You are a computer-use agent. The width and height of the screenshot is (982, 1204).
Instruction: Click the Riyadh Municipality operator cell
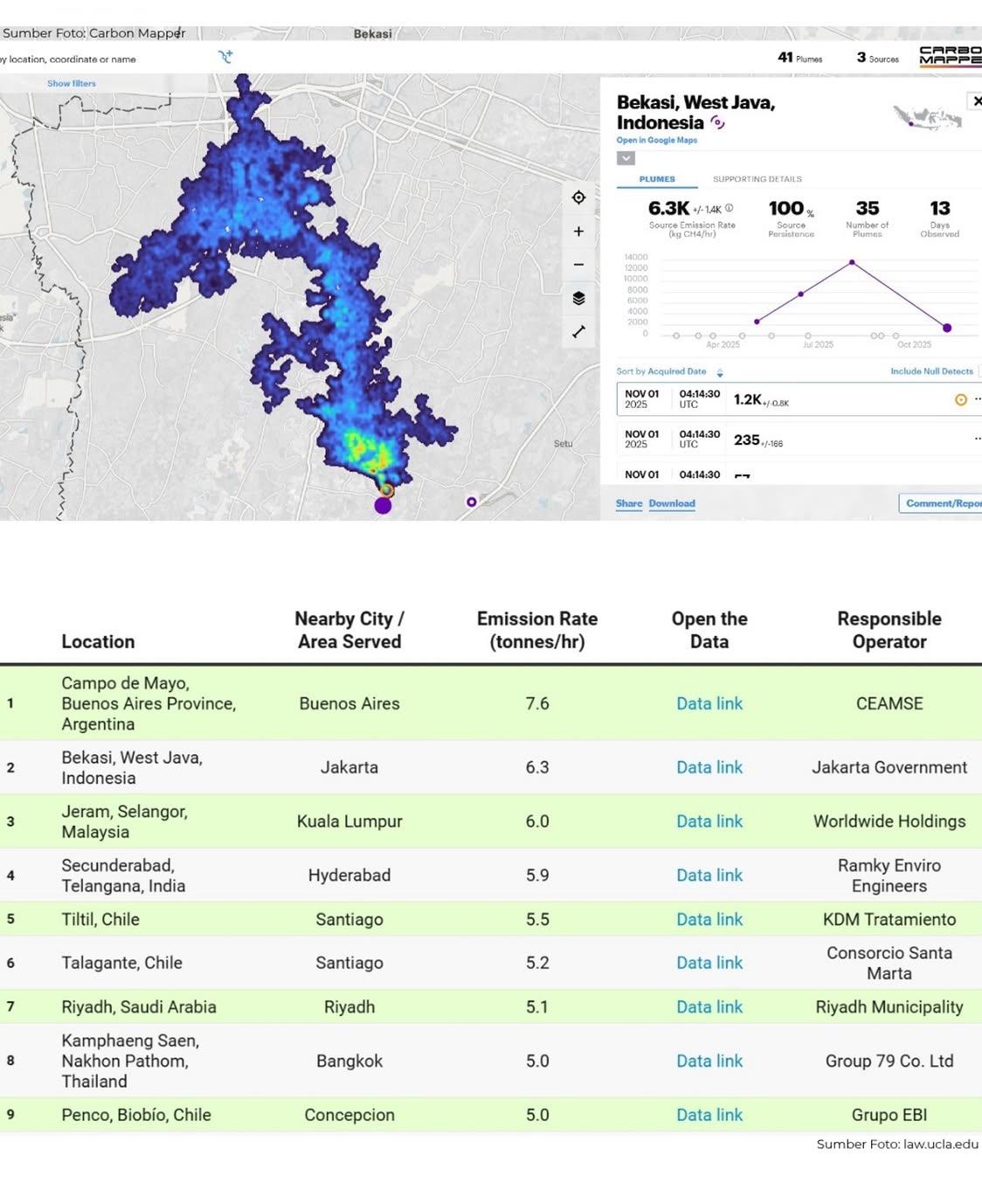coord(889,1007)
